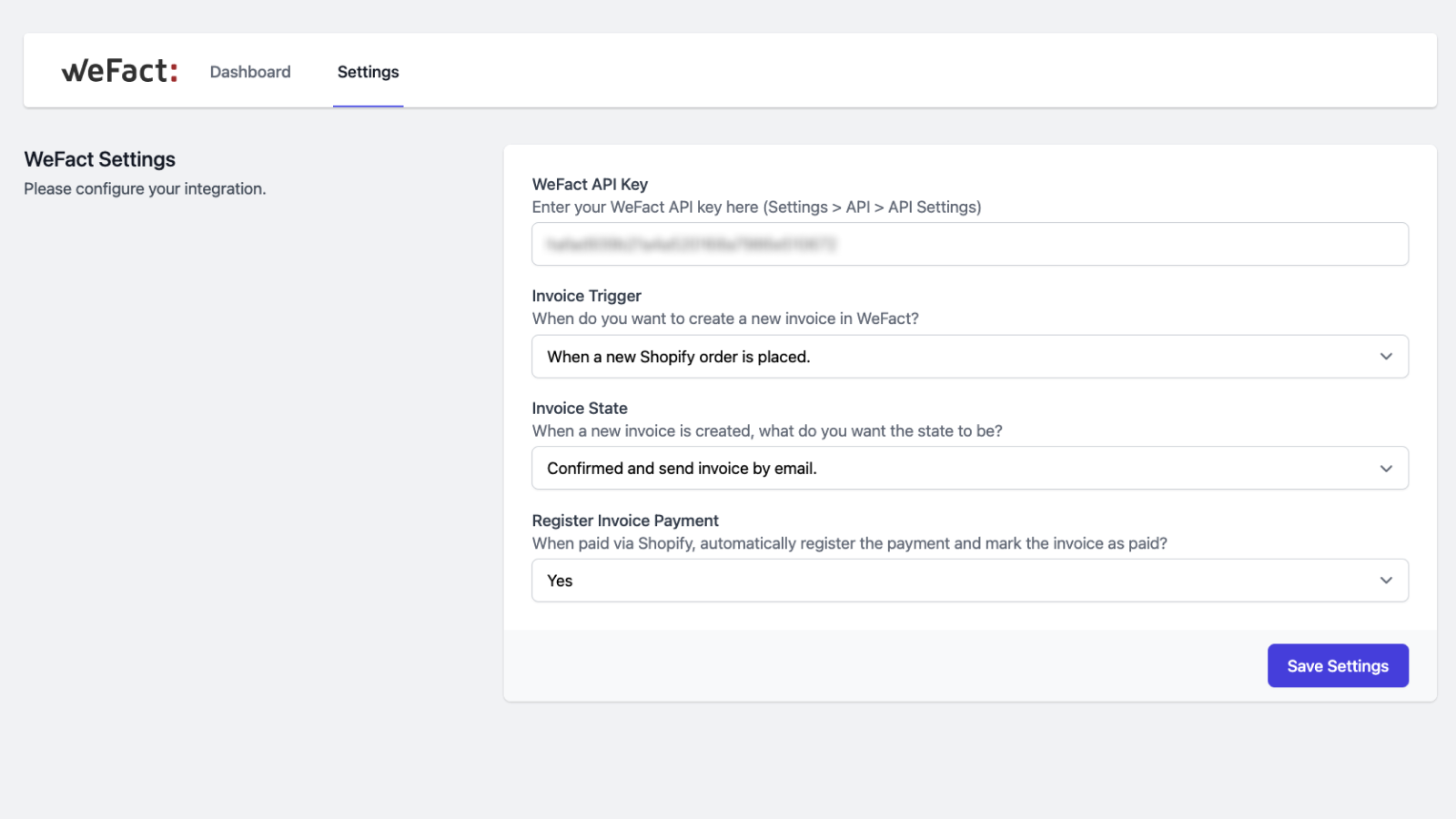Select the Settings tab
Viewport: 1456px width, 819px height.
point(368,71)
